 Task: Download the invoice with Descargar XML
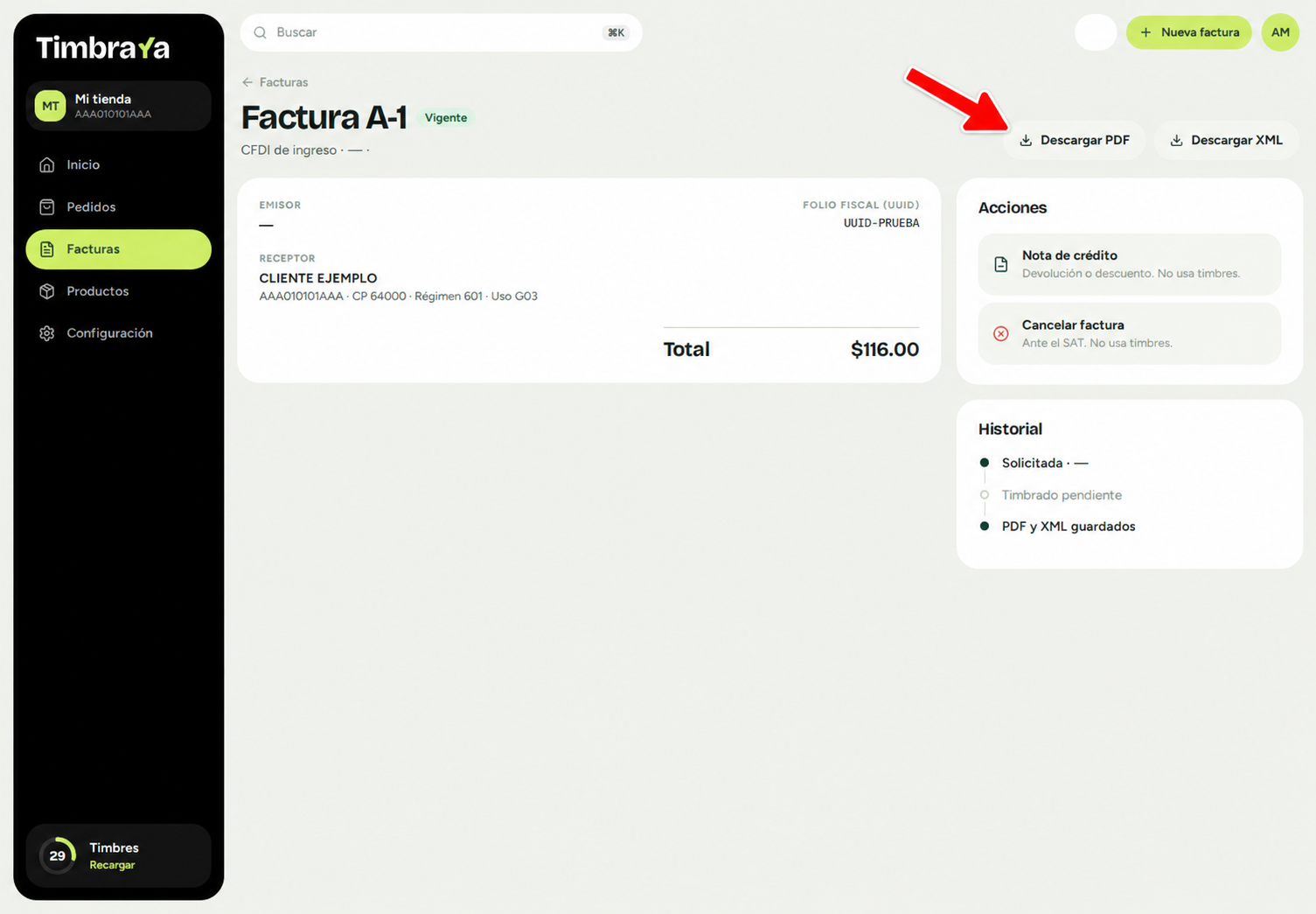(x=1226, y=140)
